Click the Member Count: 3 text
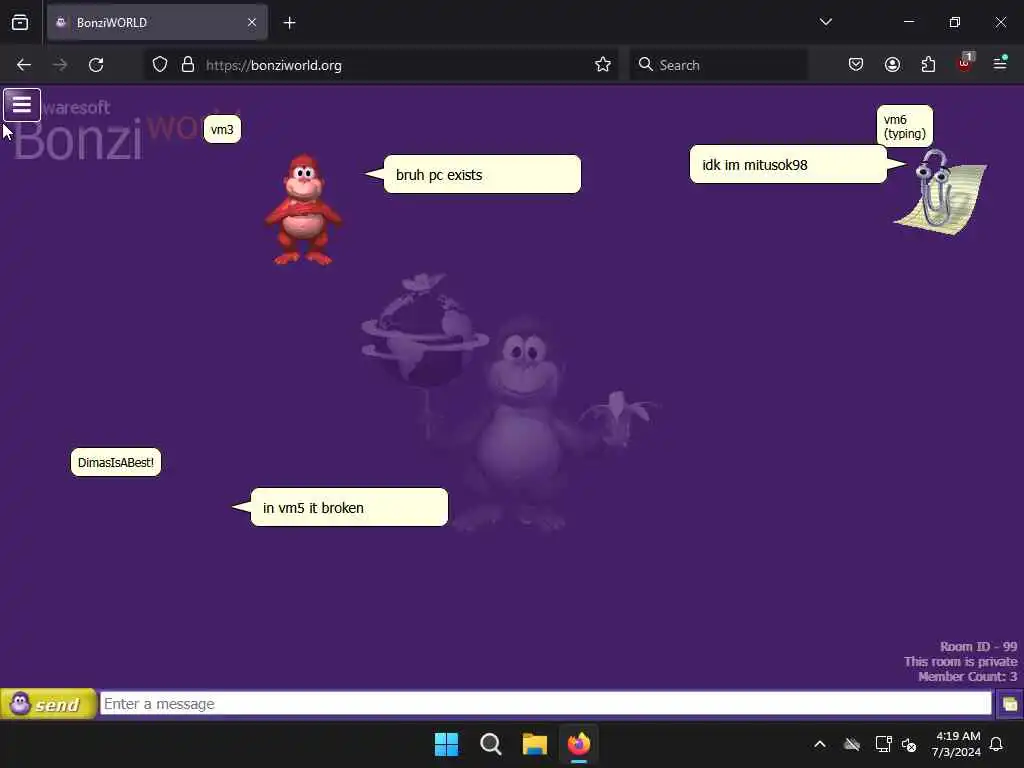The width and height of the screenshot is (1024, 768). 967,677
